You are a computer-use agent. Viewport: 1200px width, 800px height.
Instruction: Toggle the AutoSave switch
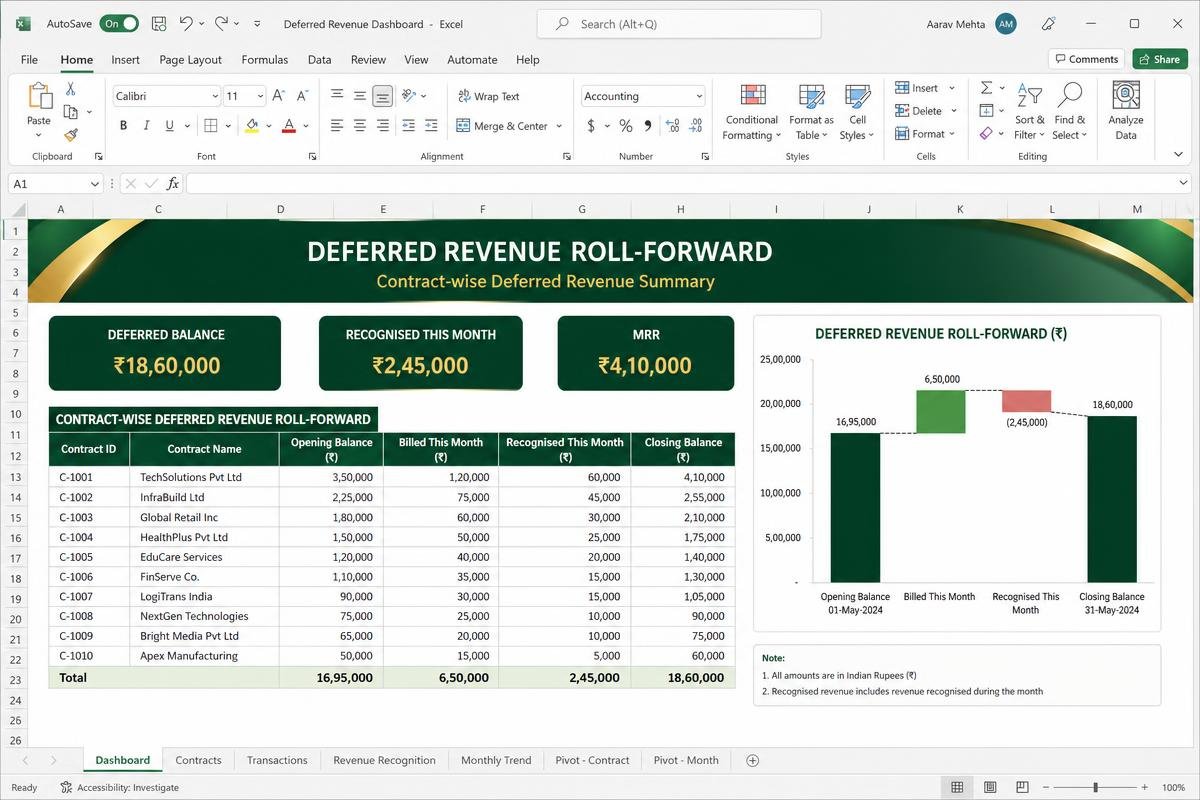[119, 23]
